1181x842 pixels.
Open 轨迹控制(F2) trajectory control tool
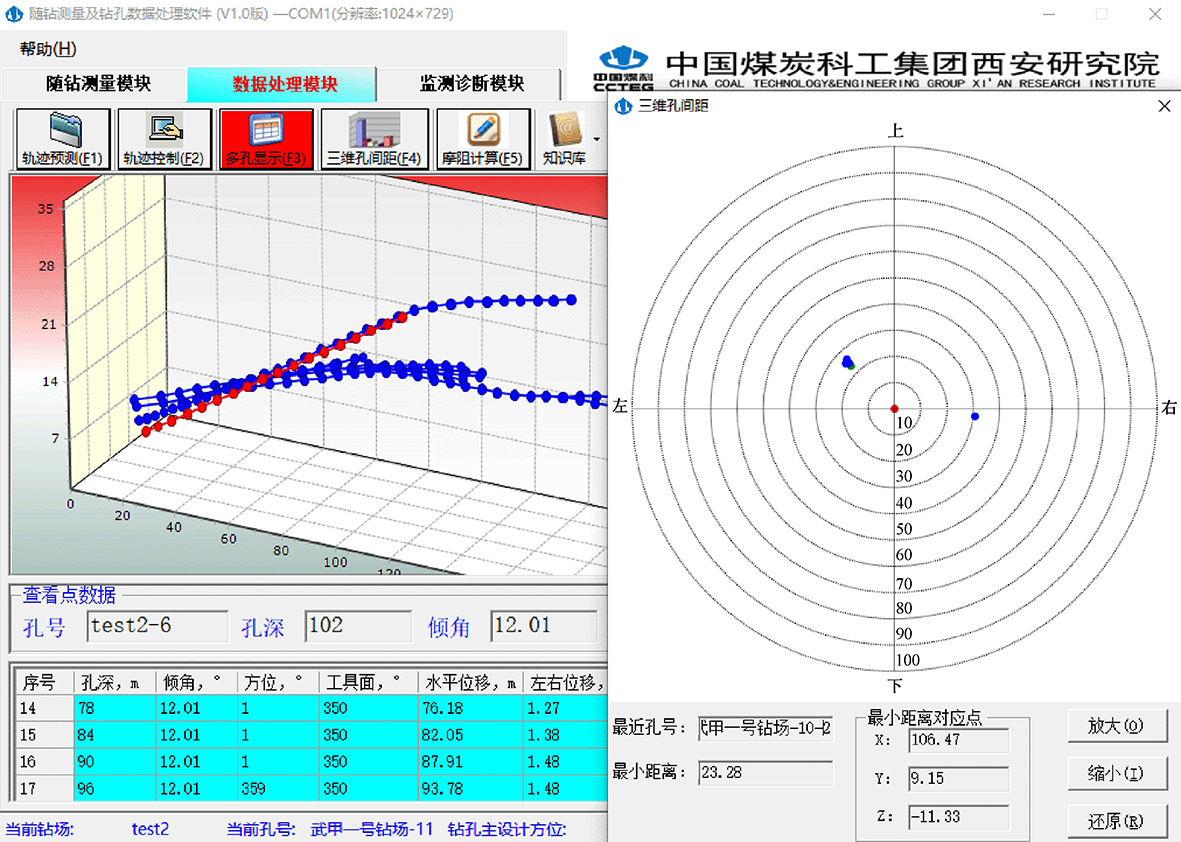coord(164,139)
